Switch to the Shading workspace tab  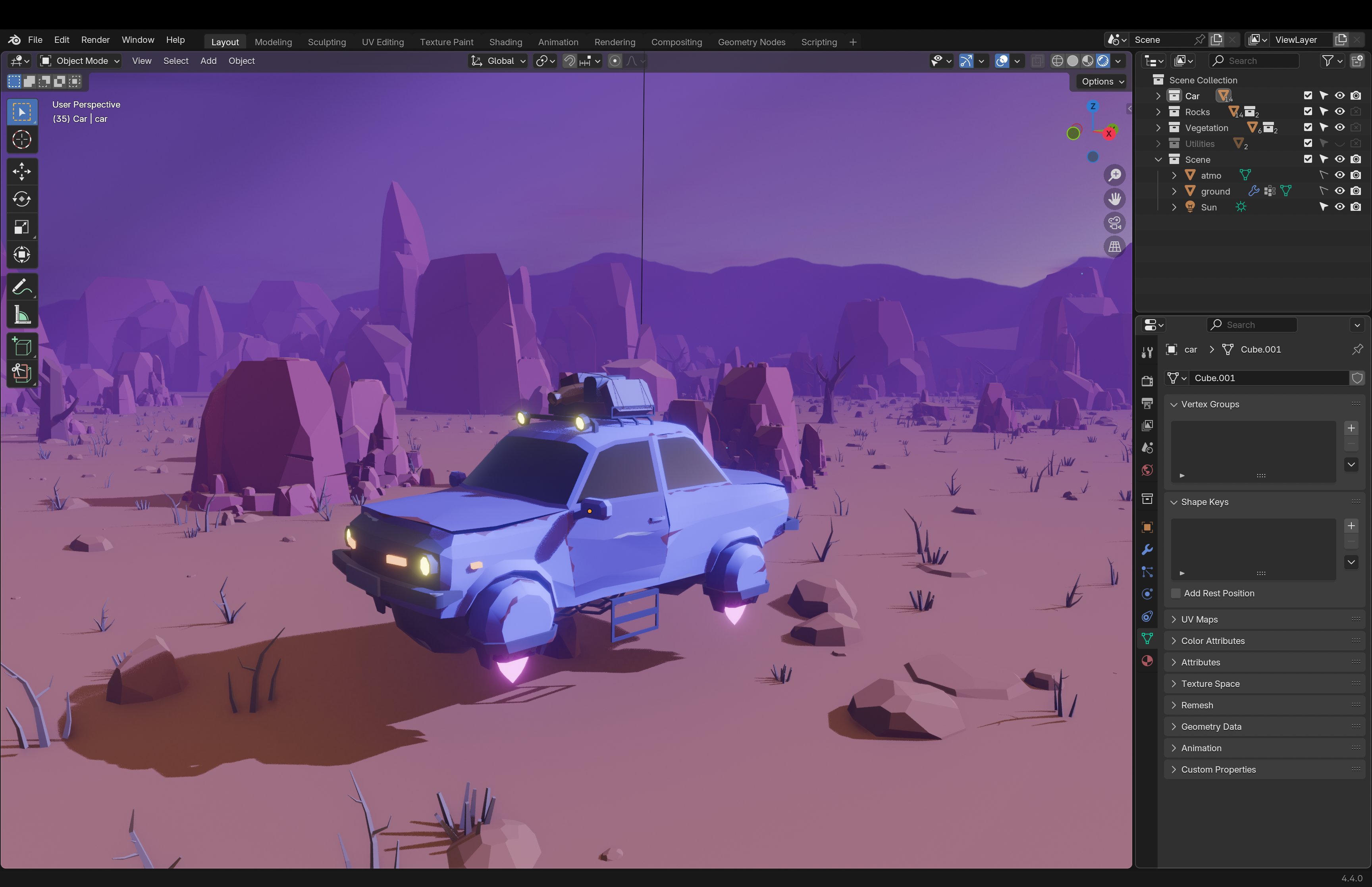pos(505,42)
